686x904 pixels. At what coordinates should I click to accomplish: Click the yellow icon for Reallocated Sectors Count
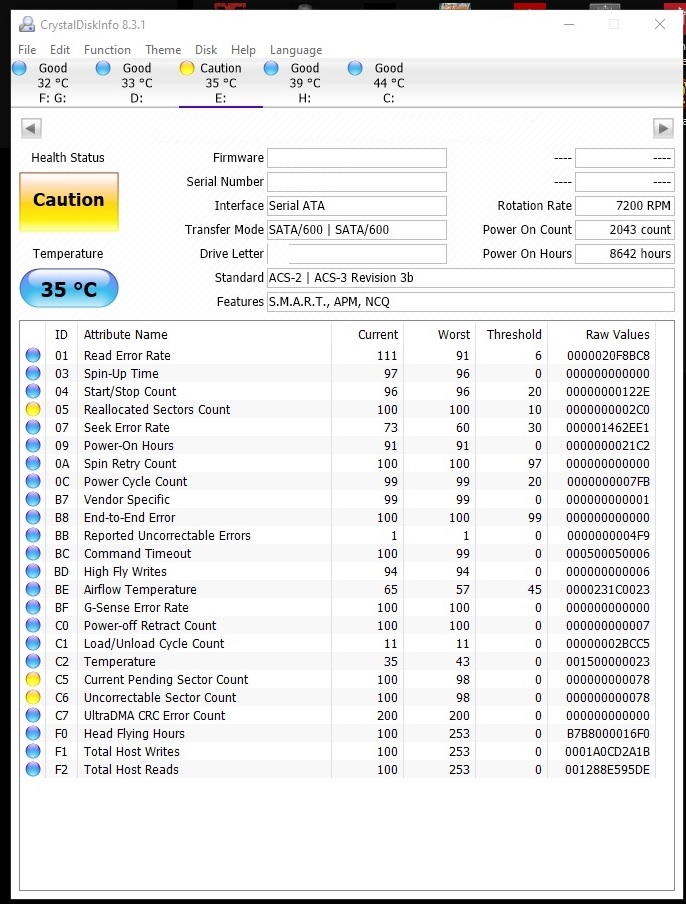[33, 409]
